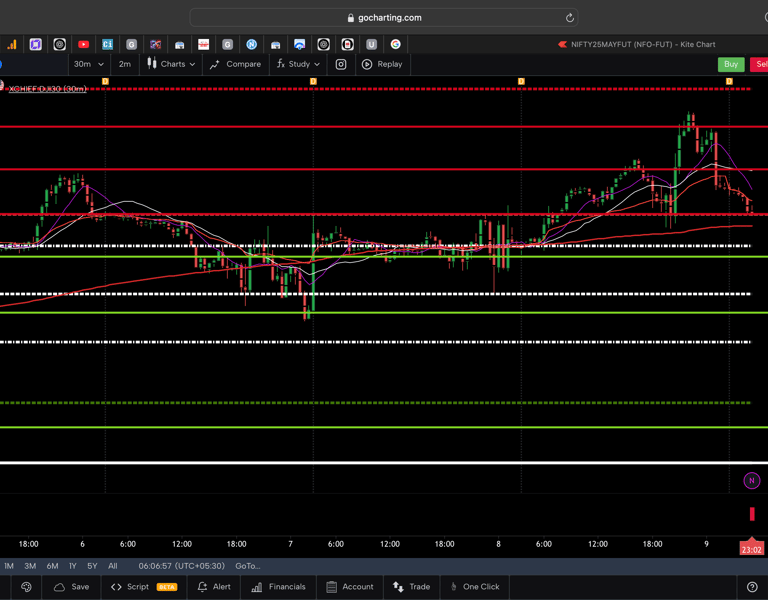This screenshot has width=768, height=600.
Task: Open the orange bar-chart analytics pinned tab
Action: 11,45
